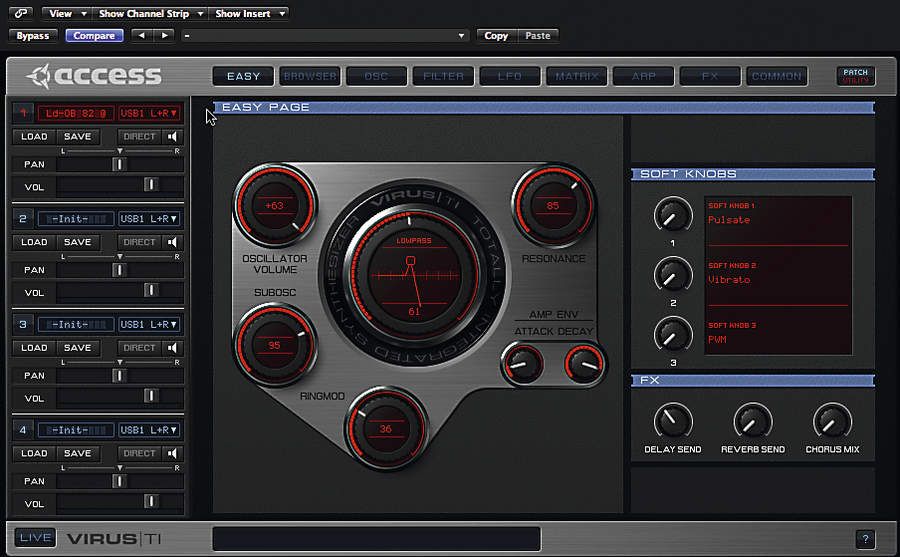
Task: Open the Show Insert dropdown
Action: [x=249, y=13]
